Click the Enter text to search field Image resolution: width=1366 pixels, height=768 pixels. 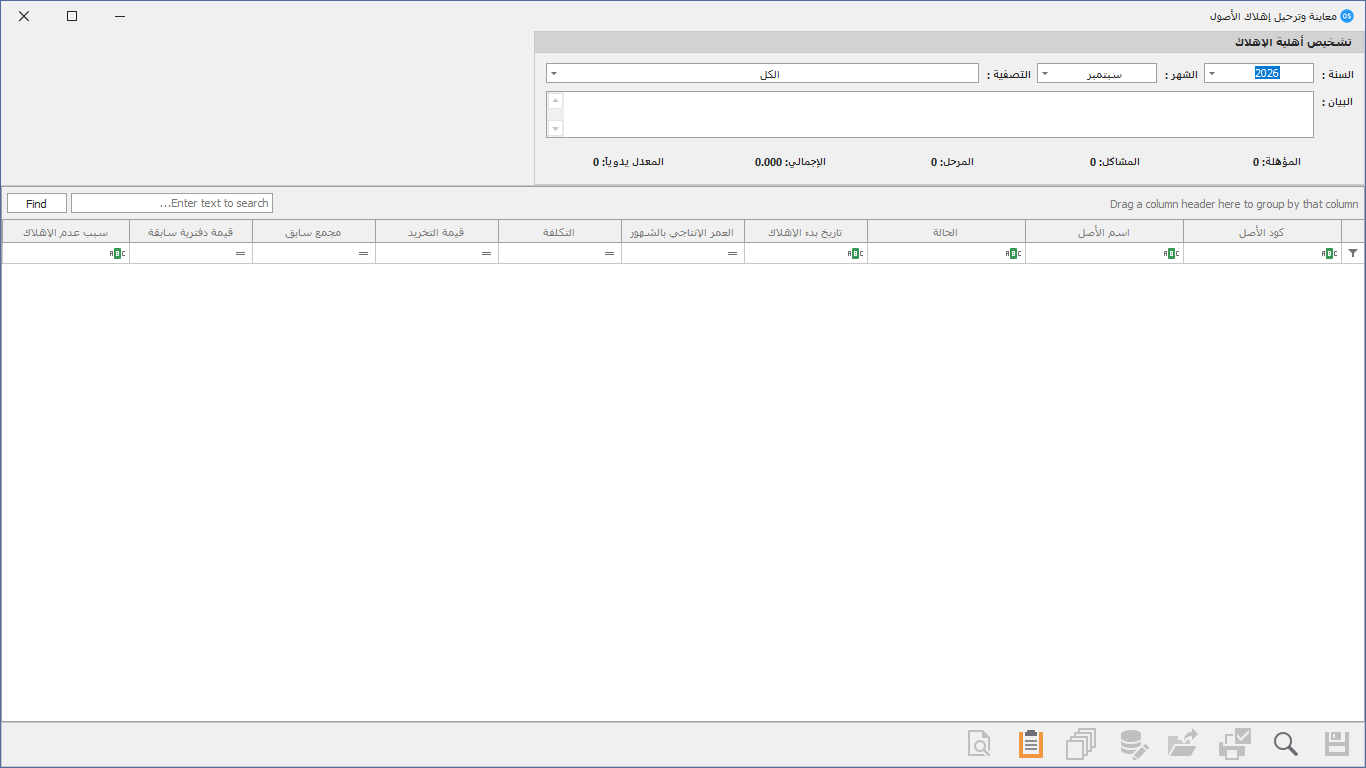(x=172, y=203)
